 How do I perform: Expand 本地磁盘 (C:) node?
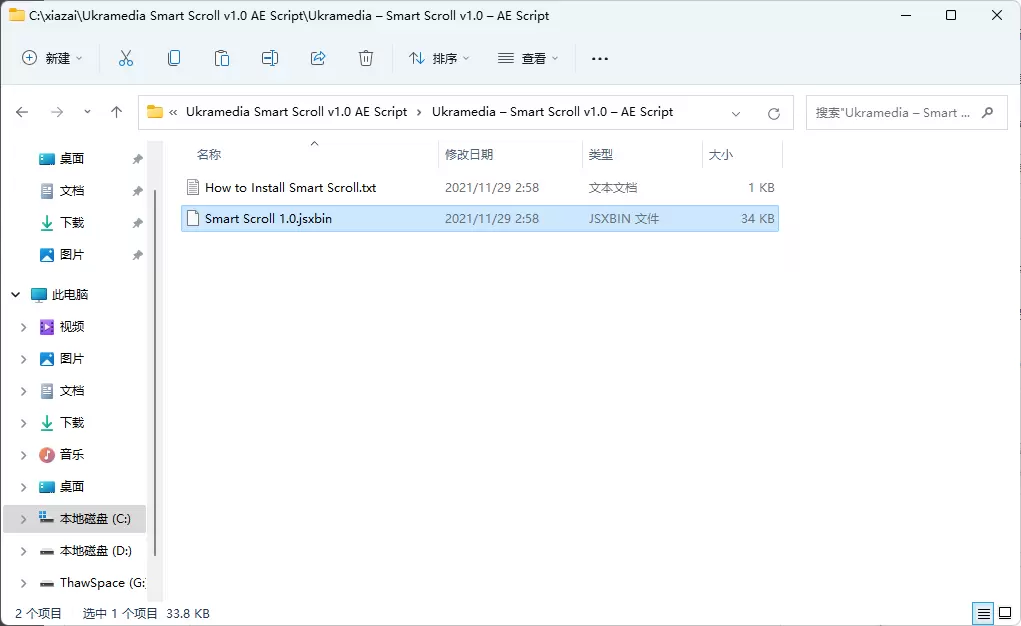(x=23, y=519)
